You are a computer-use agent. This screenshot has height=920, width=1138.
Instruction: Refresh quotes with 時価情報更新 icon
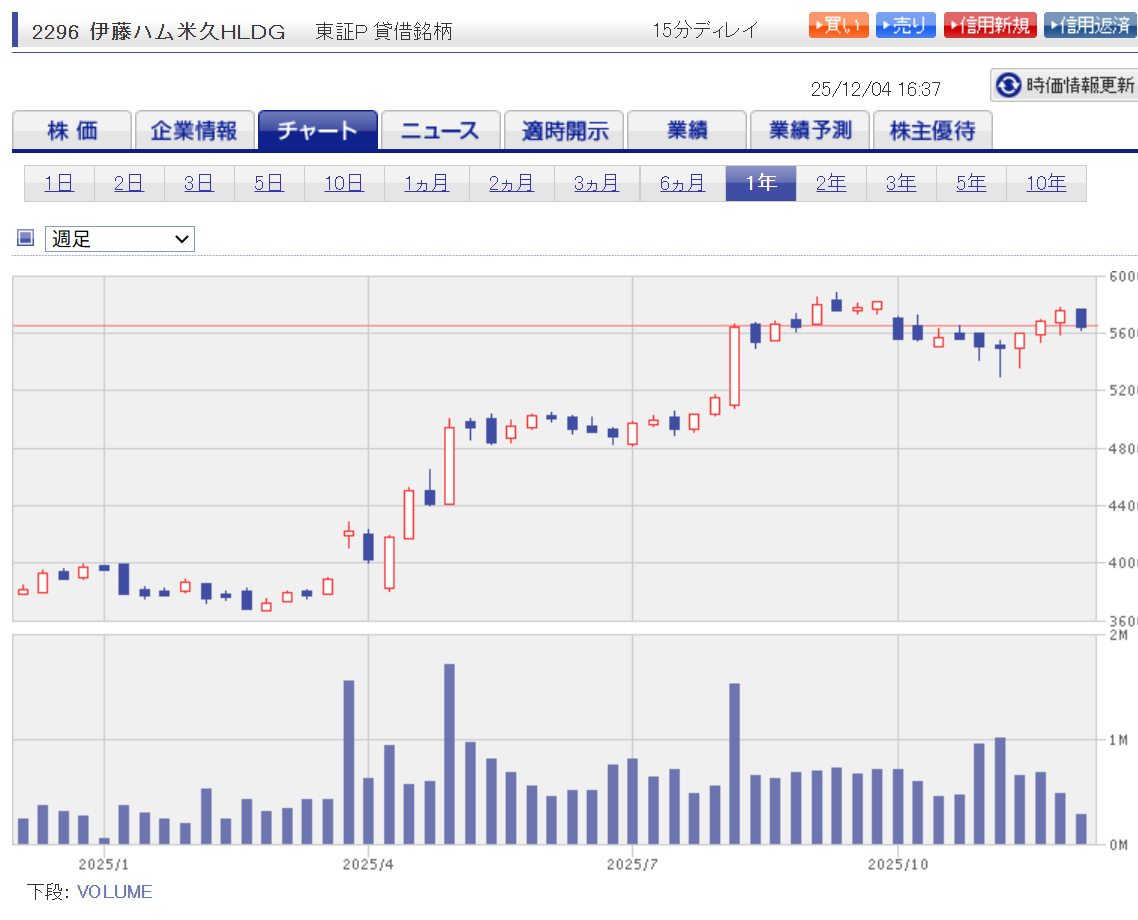(1008, 85)
